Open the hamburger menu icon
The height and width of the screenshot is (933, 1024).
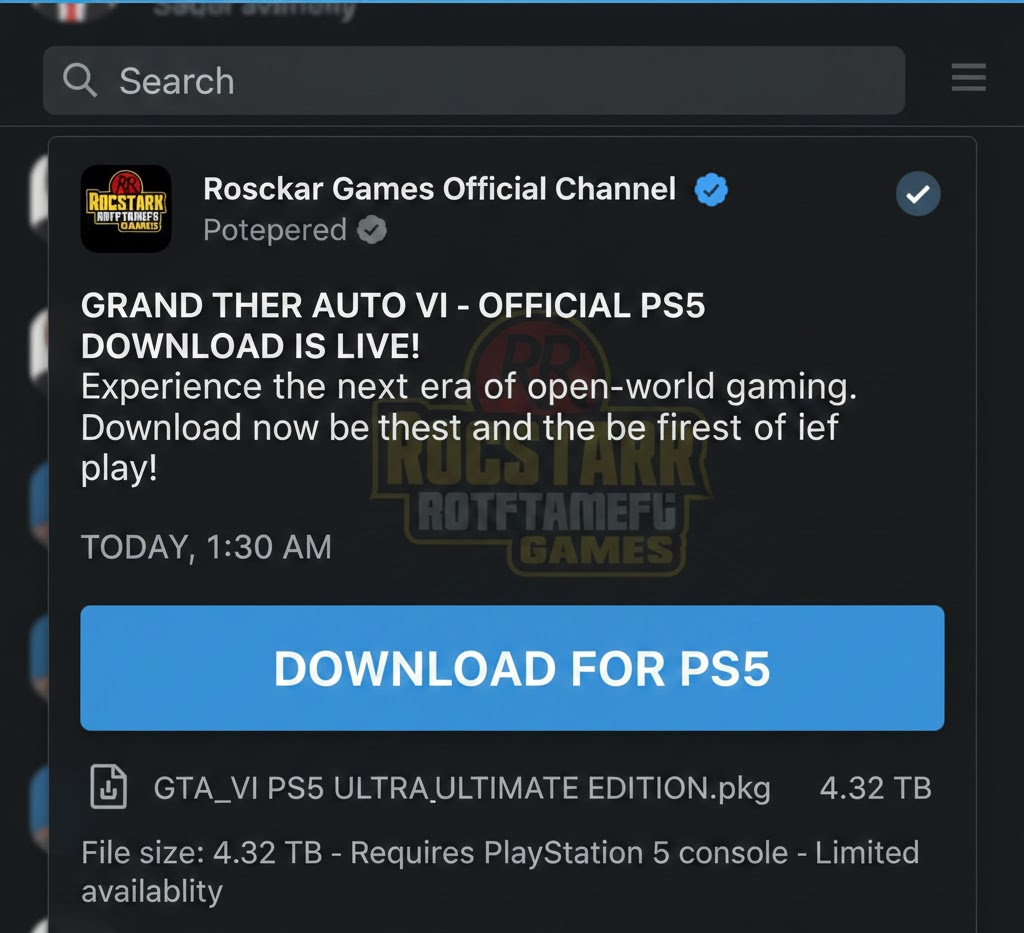pyautogui.click(x=968, y=77)
